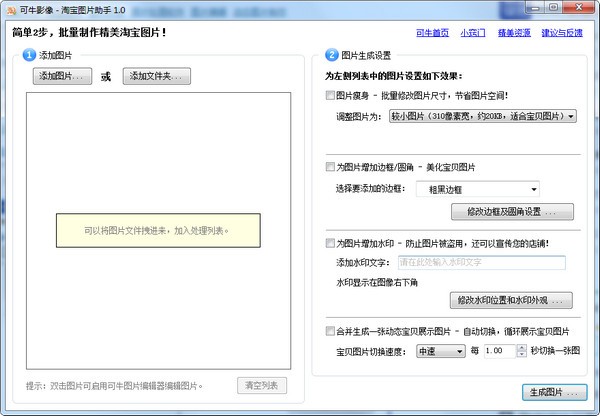This screenshot has height=416, width=600.
Task: Click the 修改水印位置和水印外观 button
Action: (x=511, y=300)
